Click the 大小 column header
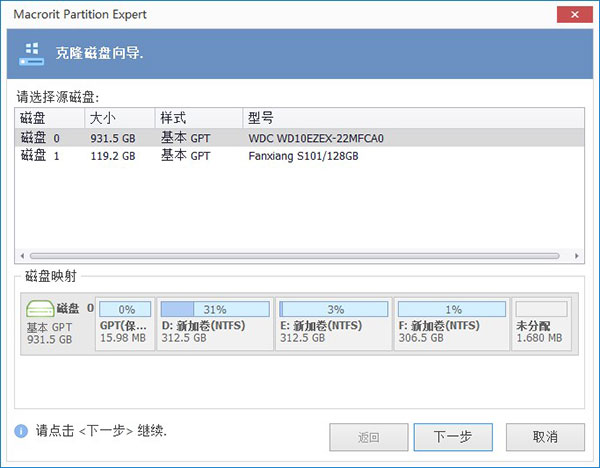Viewport: 600px width, 468px height. tap(120, 118)
